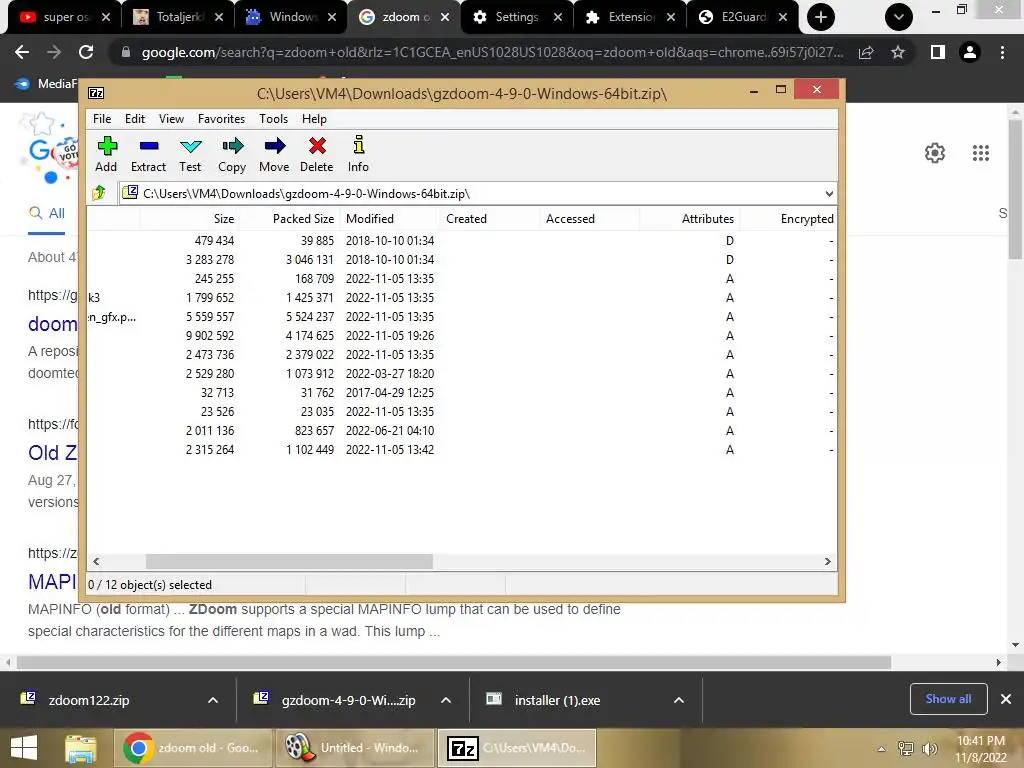Click the 7-Zip scroll left arrow
This screenshot has height=768, width=1024.
click(x=96, y=562)
